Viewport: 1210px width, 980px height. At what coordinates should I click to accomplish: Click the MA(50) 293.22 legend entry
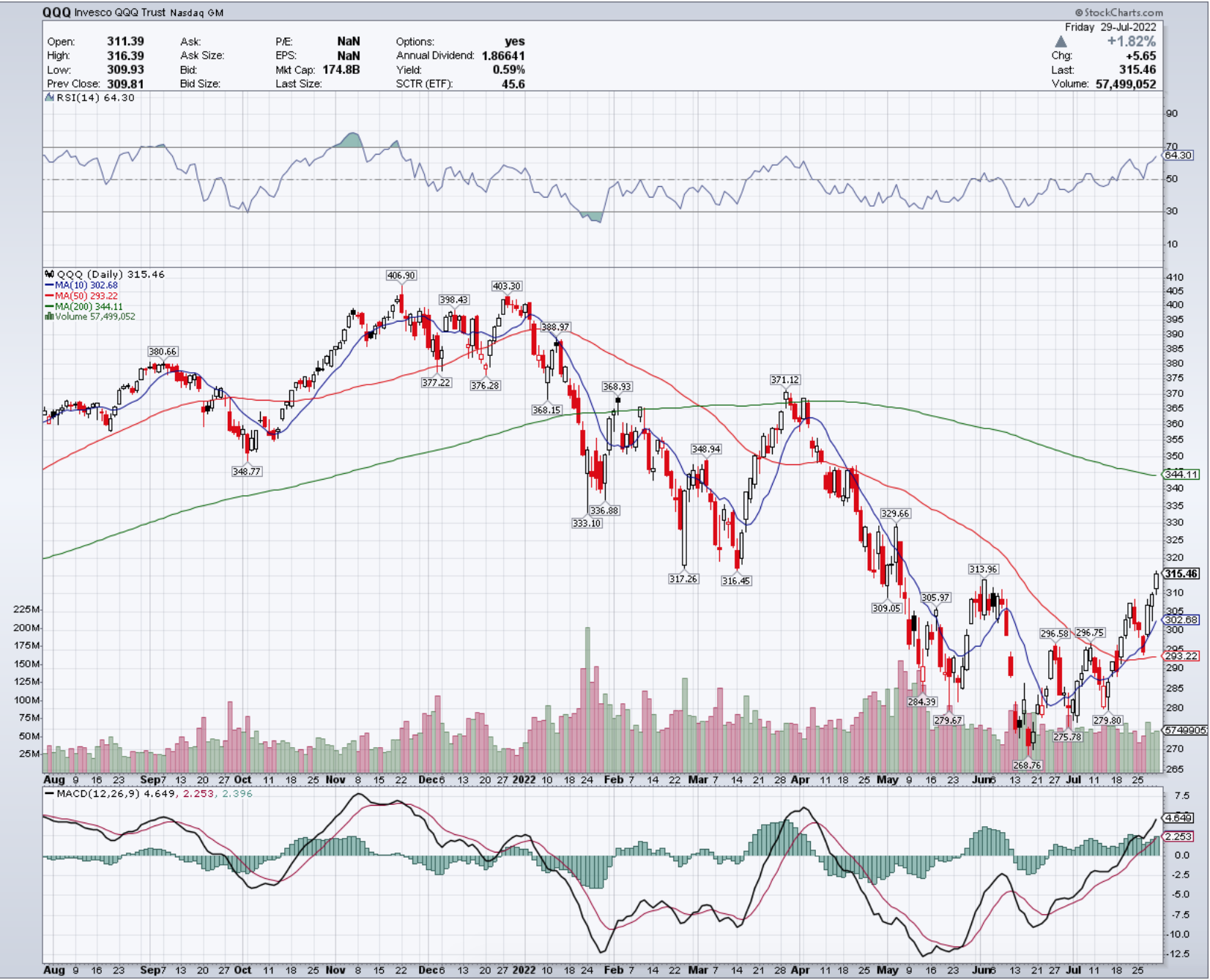(86, 296)
